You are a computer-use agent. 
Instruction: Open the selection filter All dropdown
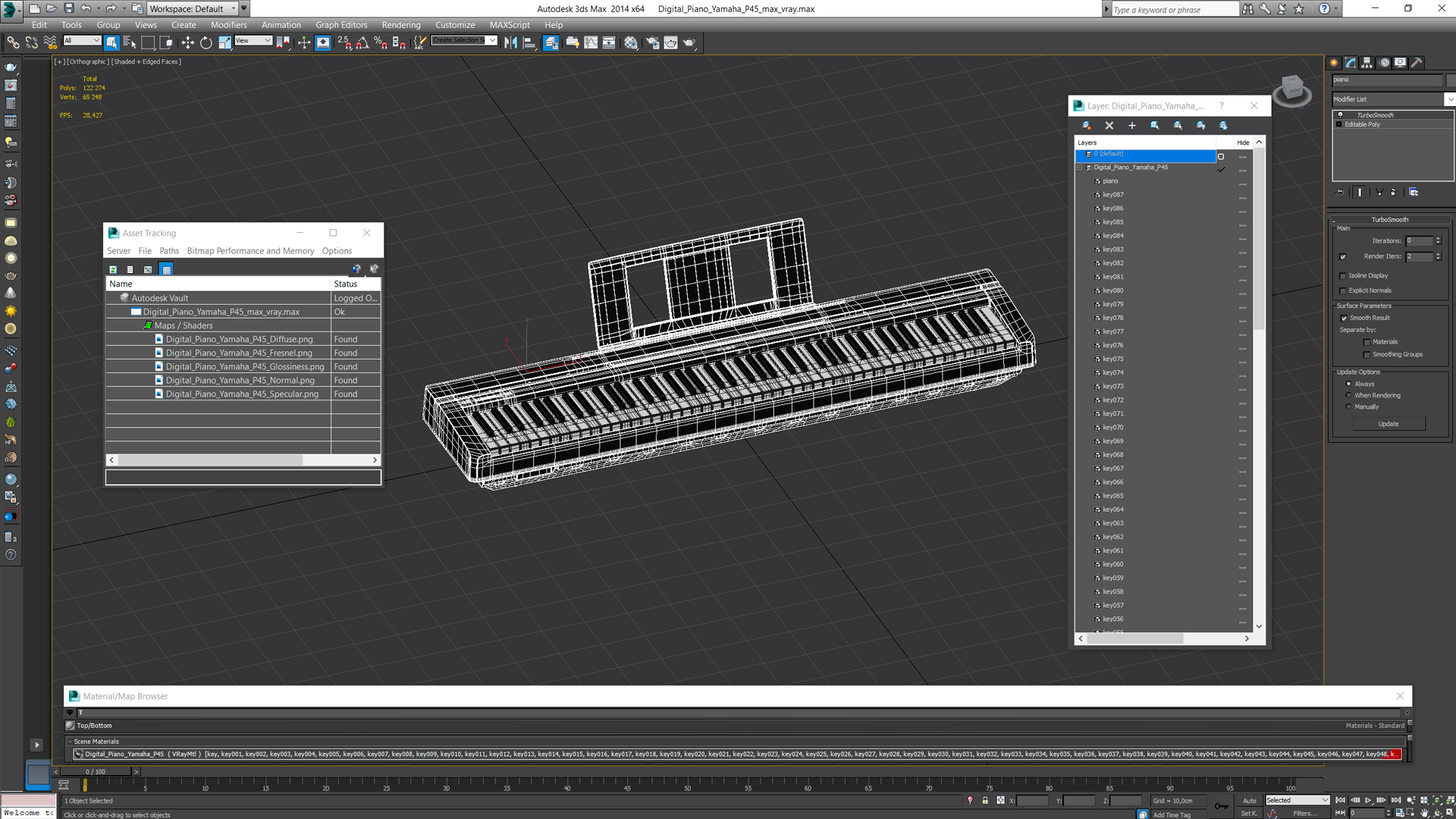(82, 41)
